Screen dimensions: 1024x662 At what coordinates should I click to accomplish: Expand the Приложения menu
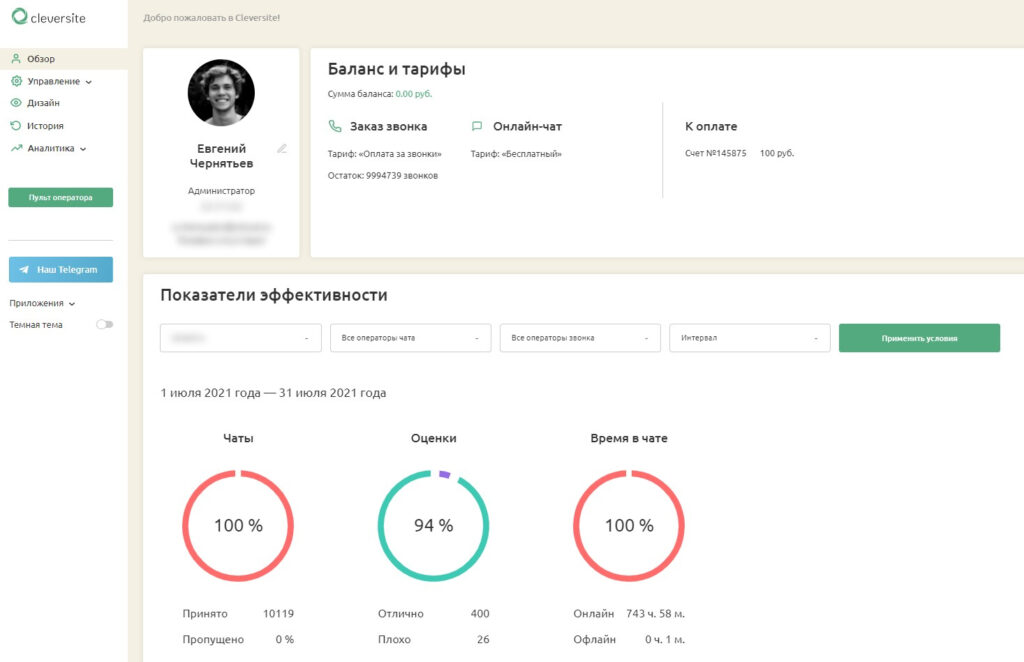click(42, 304)
